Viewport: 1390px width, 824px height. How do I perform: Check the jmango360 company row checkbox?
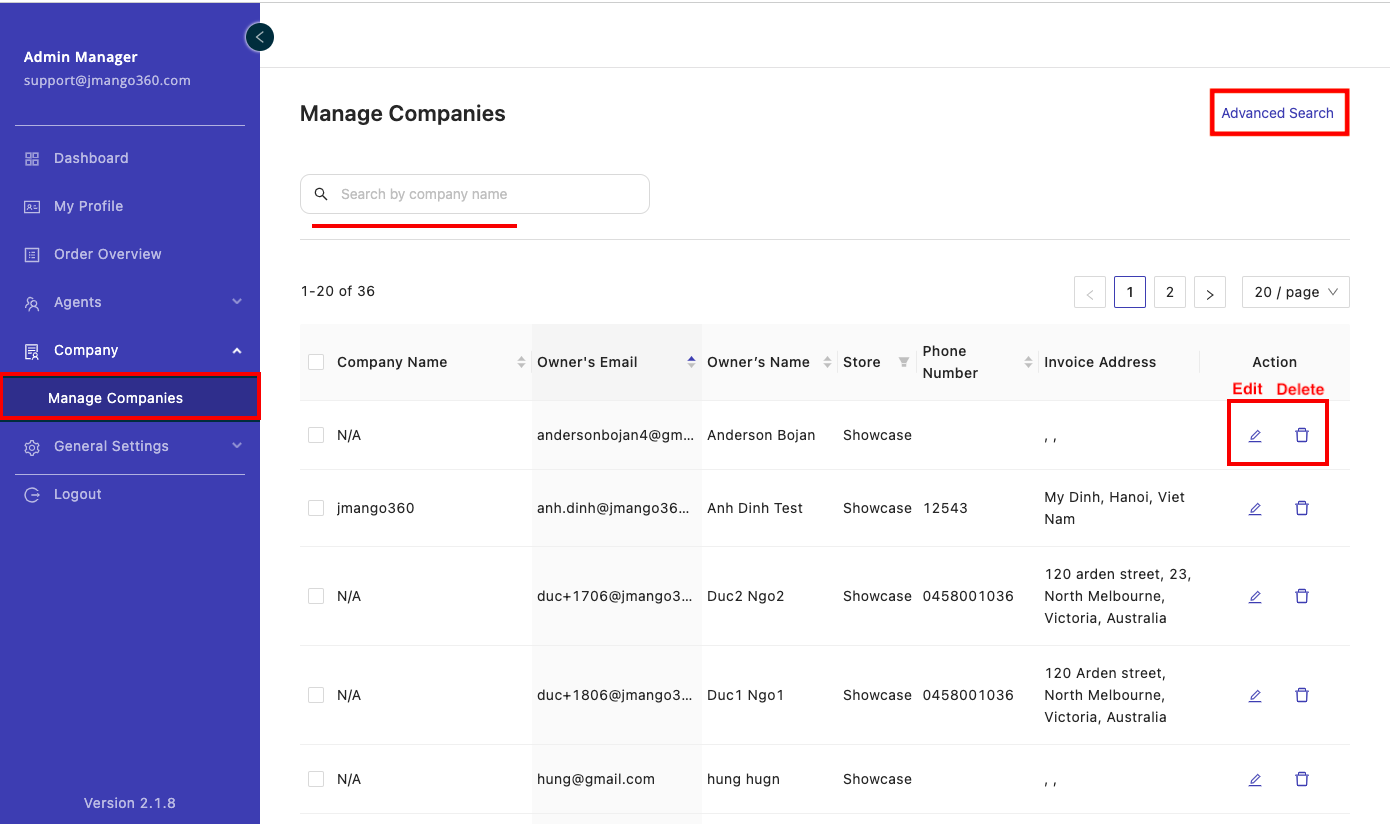coord(316,508)
